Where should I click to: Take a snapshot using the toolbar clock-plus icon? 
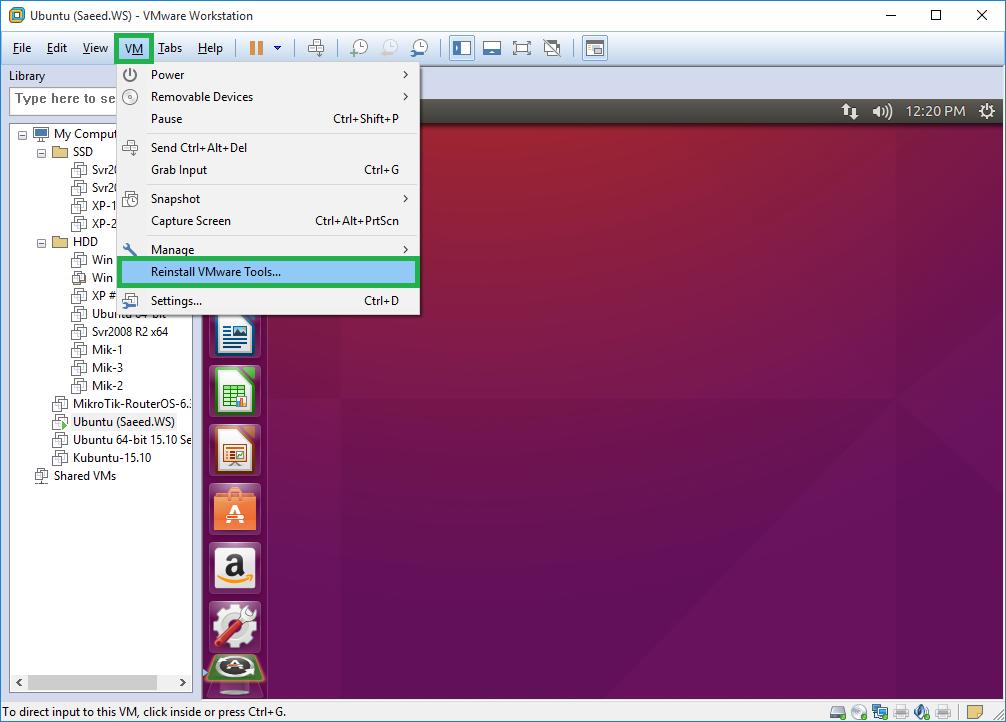359,48
